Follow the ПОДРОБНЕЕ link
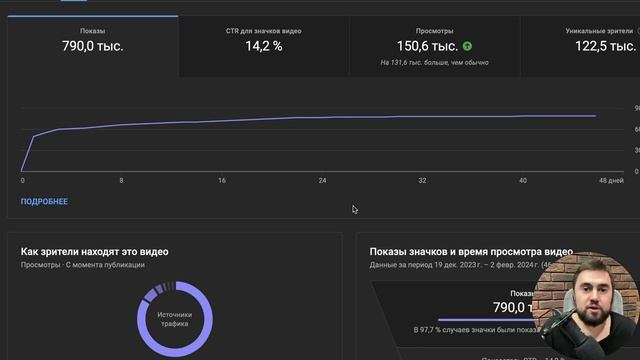 (44, 202)
